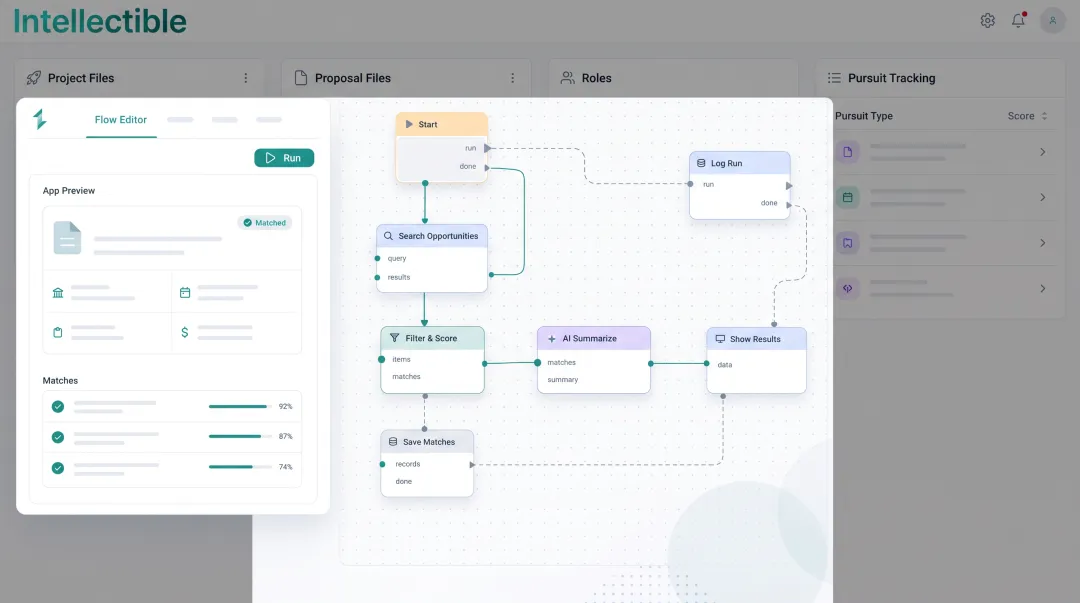Image resolution: width=1080 pixels, height=603 pixels.
Task: Click the Intellectible logo
Action: (100, 21)
